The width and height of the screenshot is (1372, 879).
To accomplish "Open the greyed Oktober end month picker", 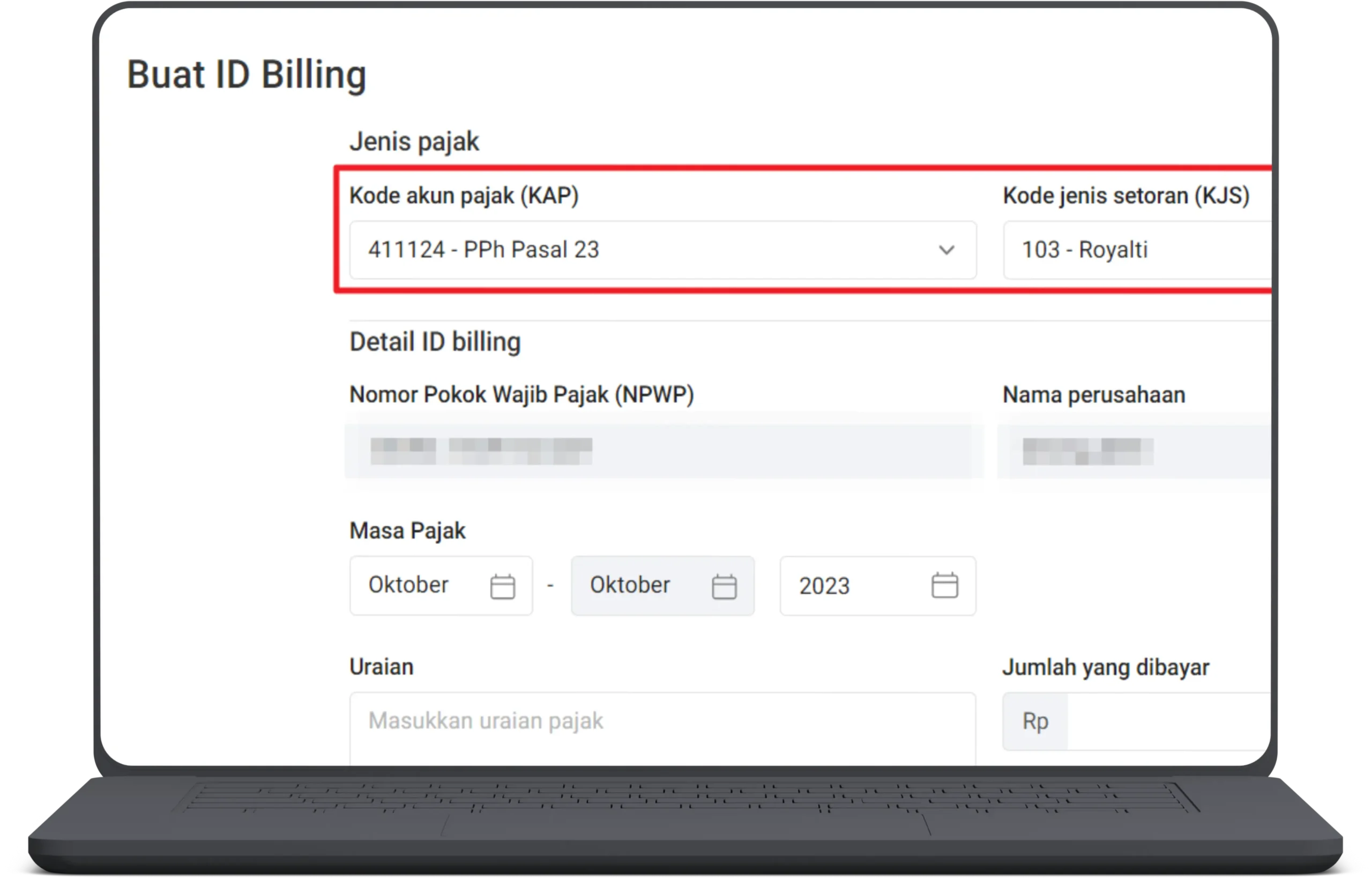I will 662,586.
